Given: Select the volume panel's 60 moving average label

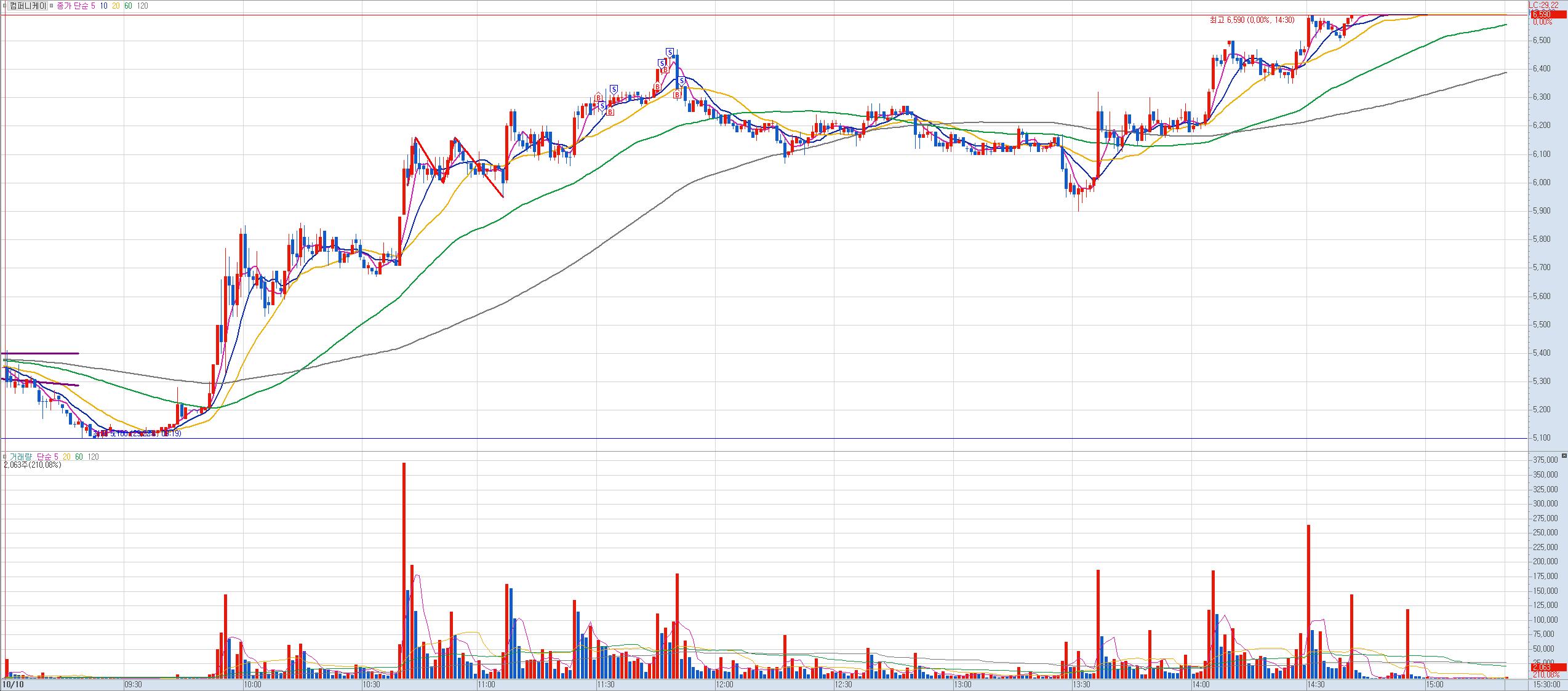Looking at the screenshot, I should pos(79,457).
